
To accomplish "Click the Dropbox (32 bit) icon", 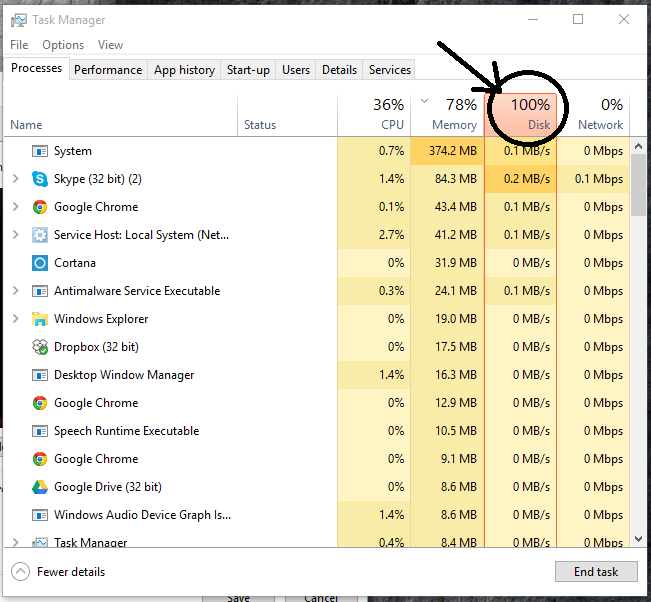I will (x=40, y=347).
